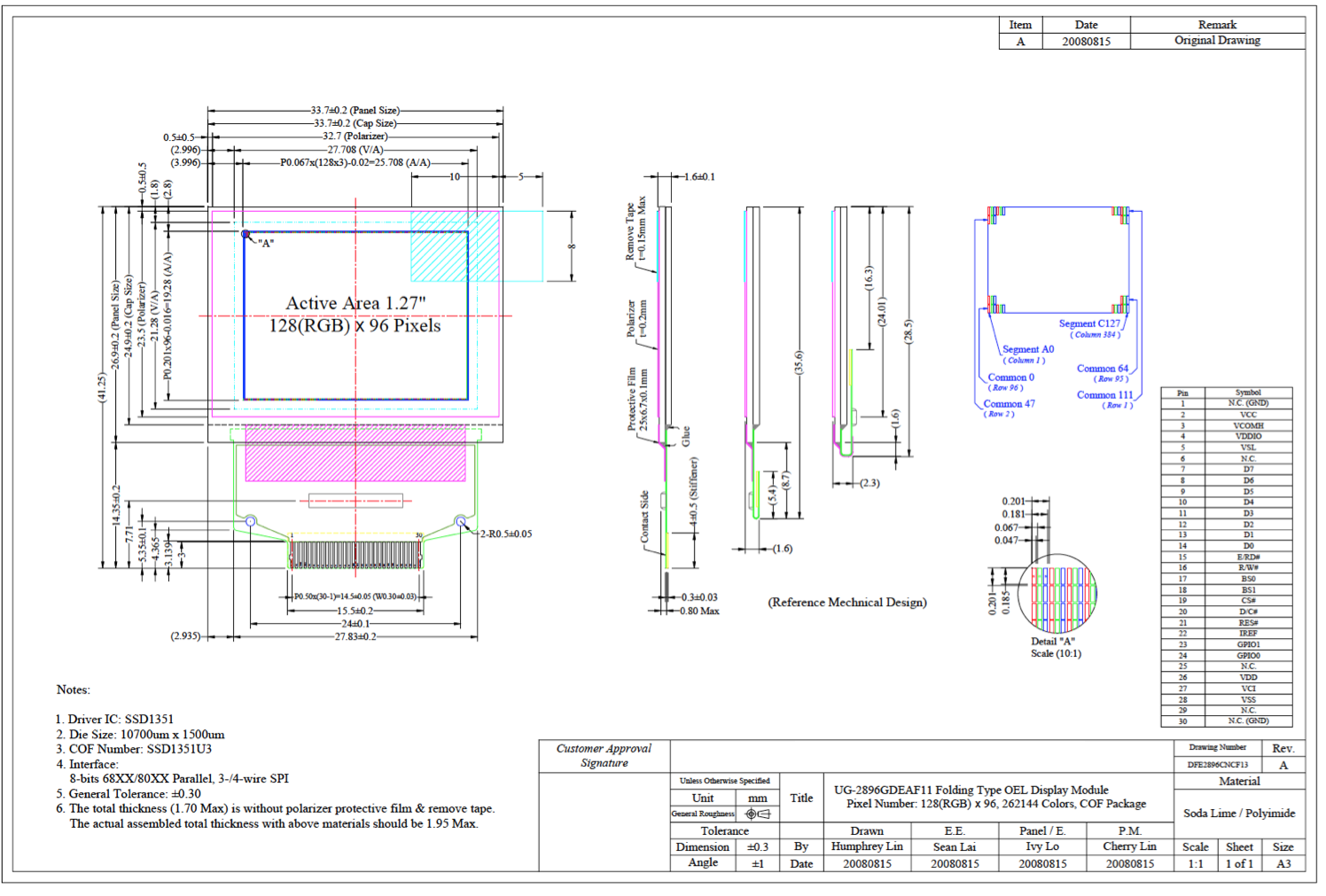Screen dimensions: 1326x896
Task: Click the 'Glue' label on side view
Action: pyautogui.click(x=686, y=436)
